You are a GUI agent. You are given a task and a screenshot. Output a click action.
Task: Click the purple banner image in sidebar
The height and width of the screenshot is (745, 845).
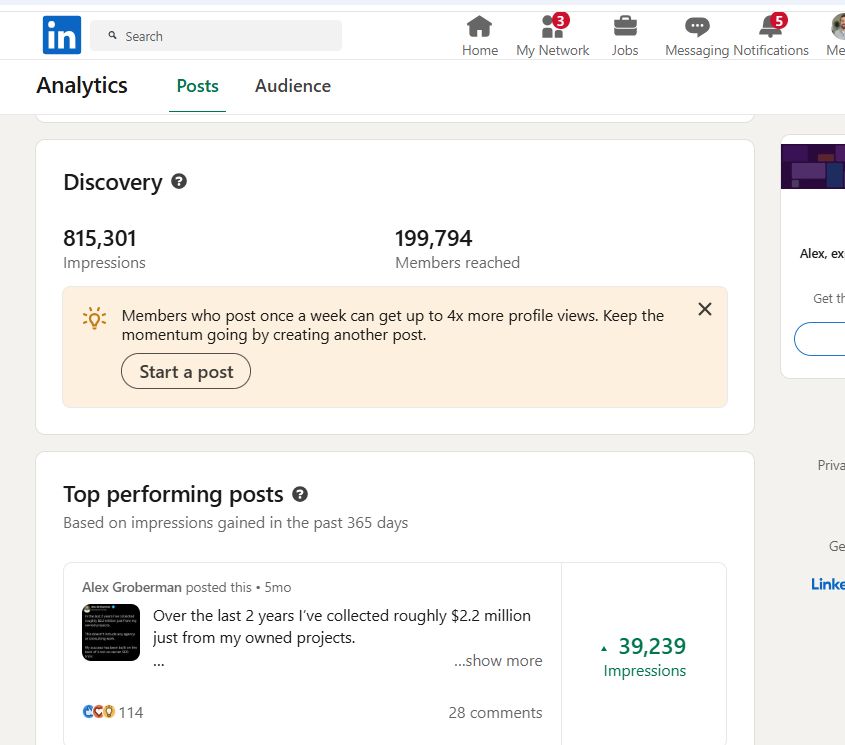pyautogui.click(x=813, y=167)
